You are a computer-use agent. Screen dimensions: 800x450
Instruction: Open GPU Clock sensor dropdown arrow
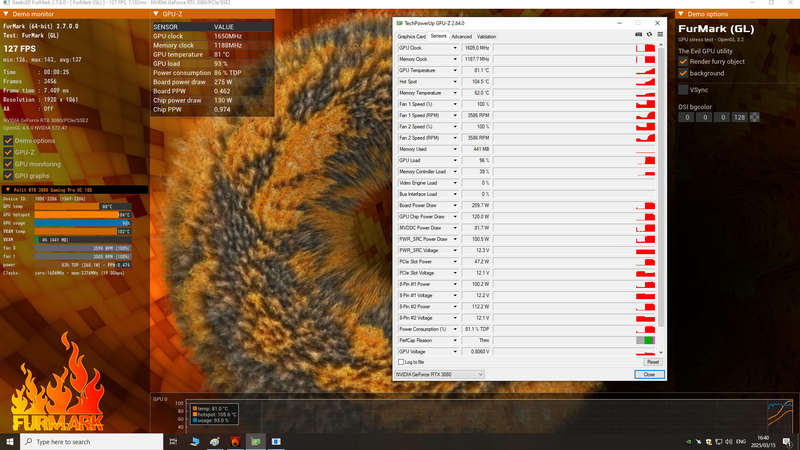(x=455, y=48)
